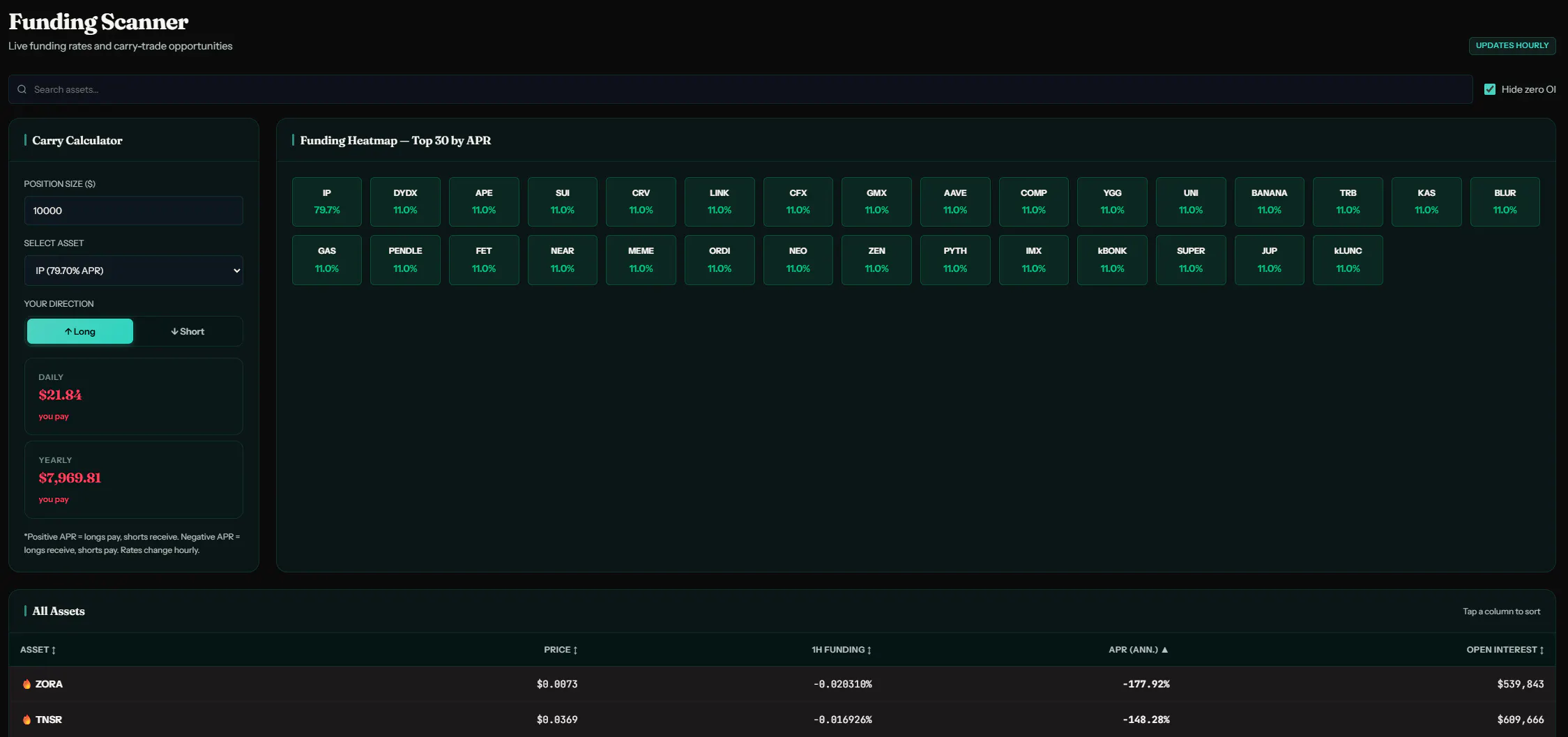Select the ZEN heatmap tile
The width and height of the screenshot is (1568, 737).
coord(876,260)
